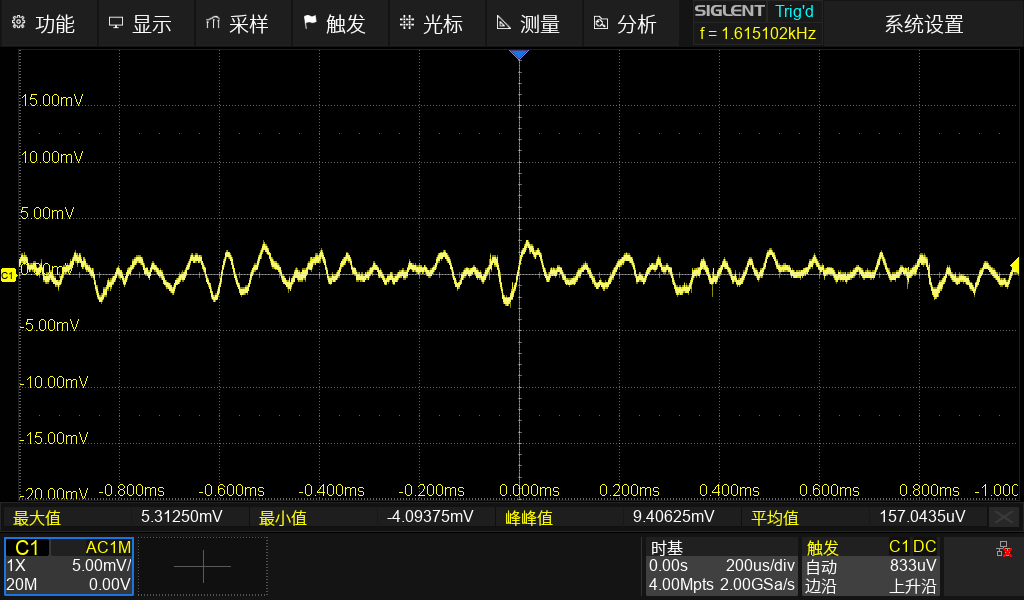Image resolution: width=1024 pixels, height=600 pixels.
Task: Click the 上升沿 rising slope label
Action: [x=912, y=586]
